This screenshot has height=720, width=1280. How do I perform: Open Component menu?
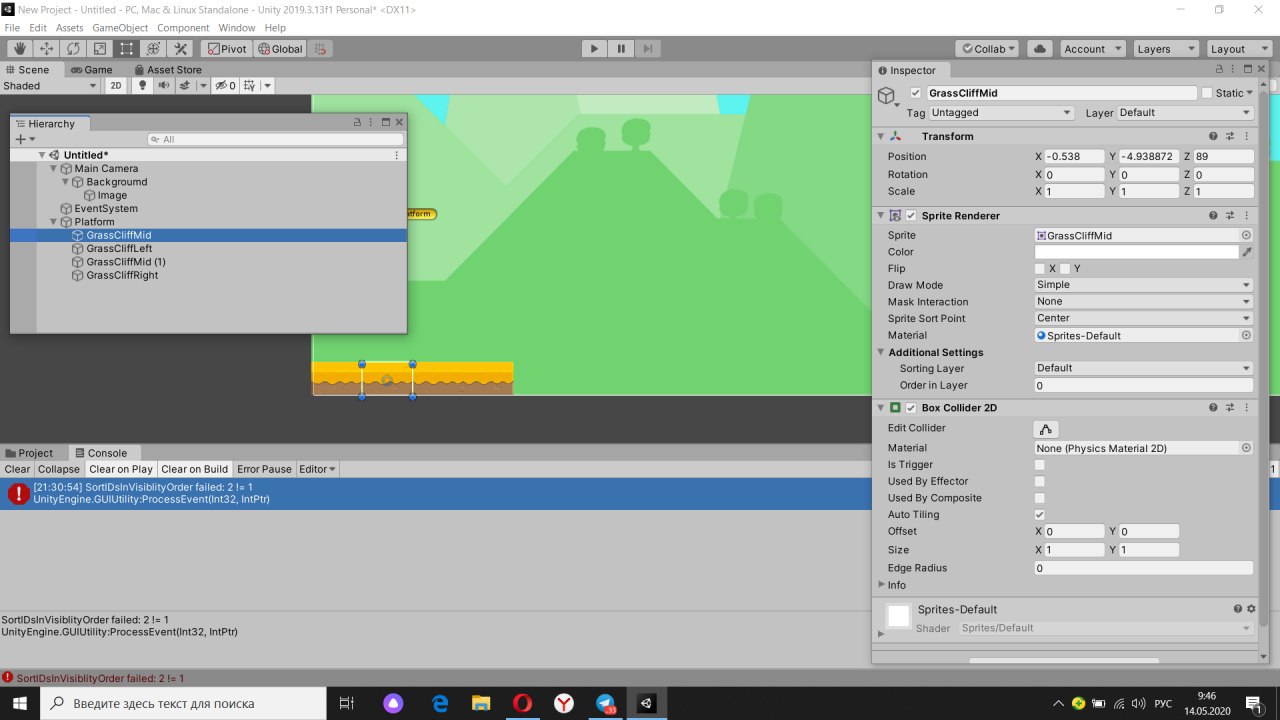183,28
